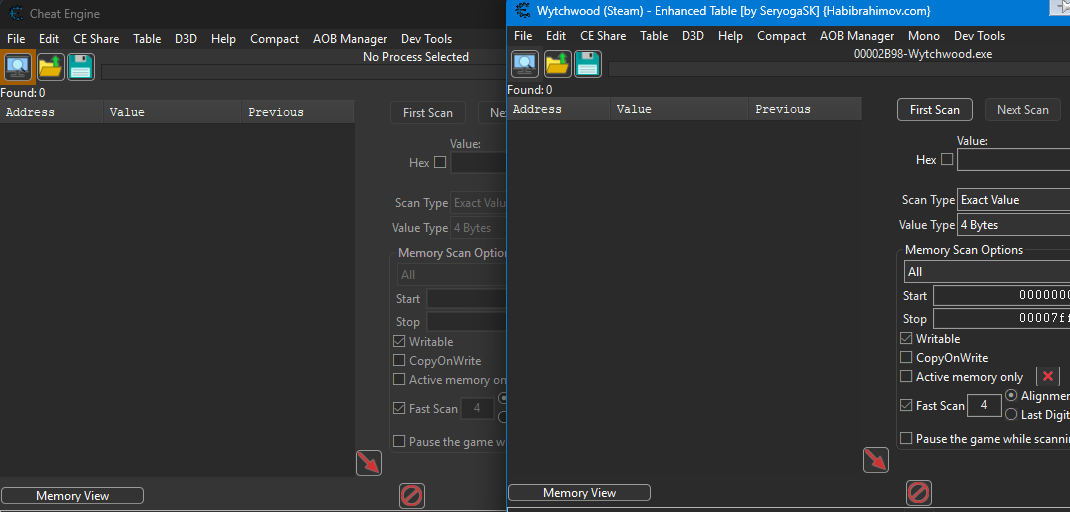
Task: Click red arrow add-address icon in Wytchwood window
Action: 876,460
